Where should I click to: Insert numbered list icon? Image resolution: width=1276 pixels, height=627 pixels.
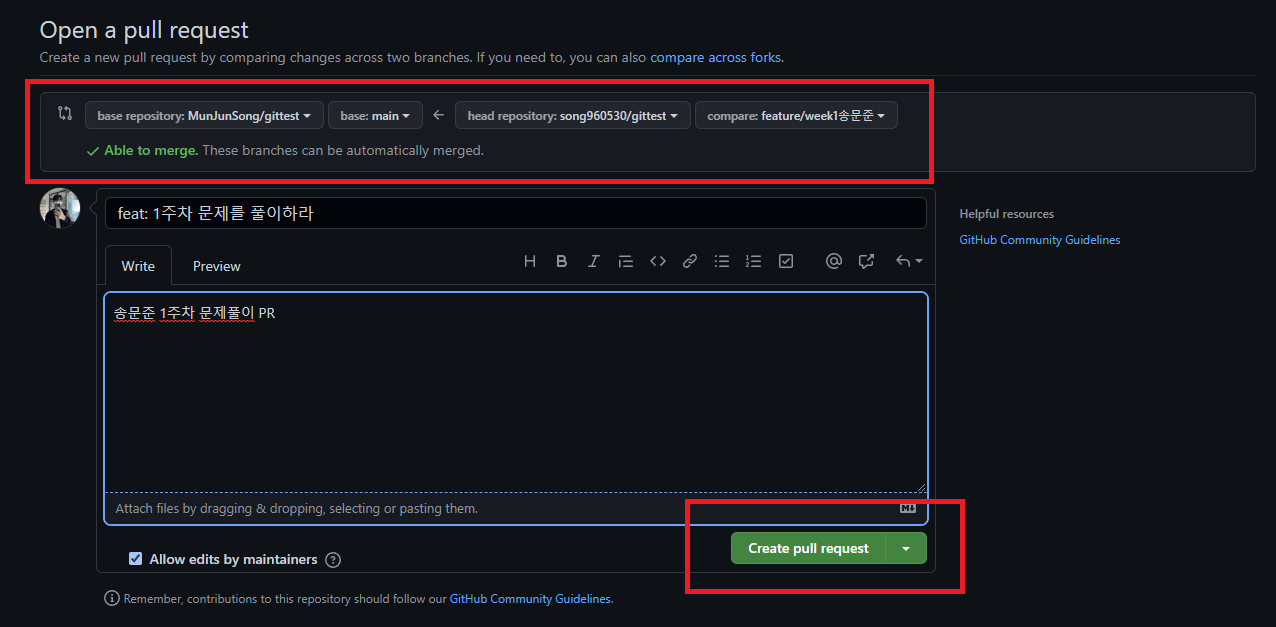[754, 261]
